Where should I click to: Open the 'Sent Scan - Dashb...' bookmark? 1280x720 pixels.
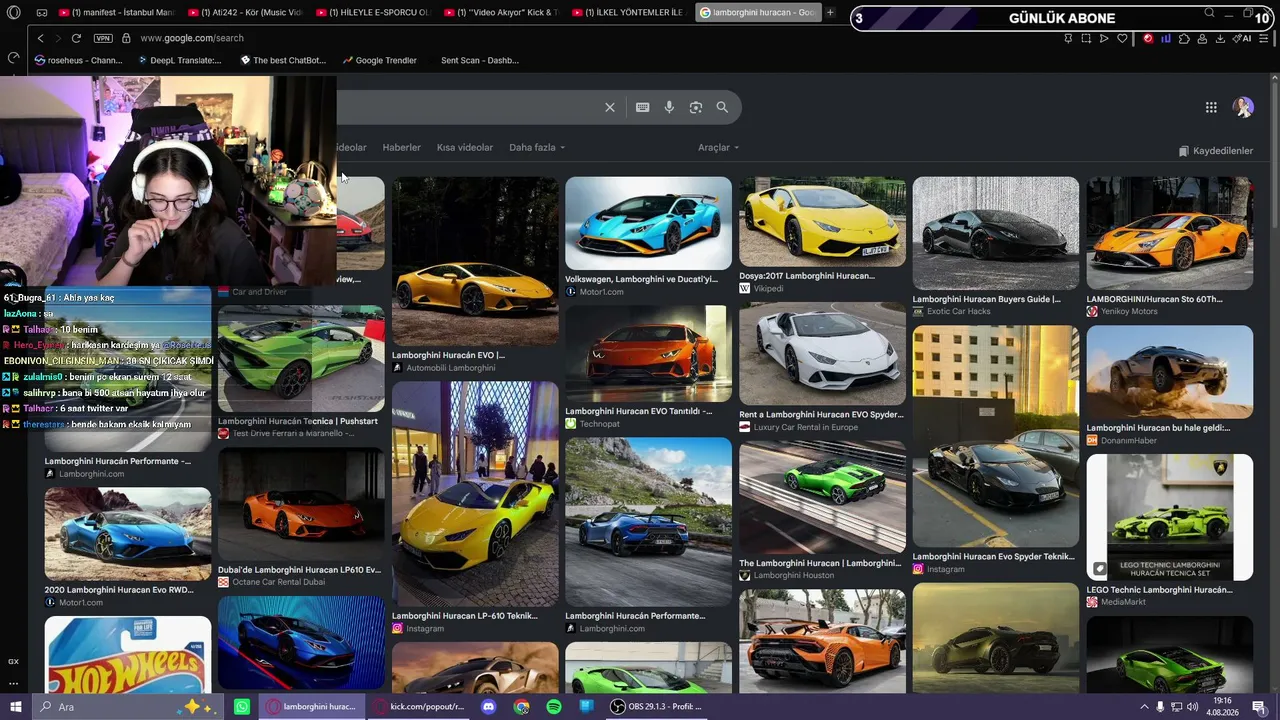pyautogui.click(x=479, y=60)
